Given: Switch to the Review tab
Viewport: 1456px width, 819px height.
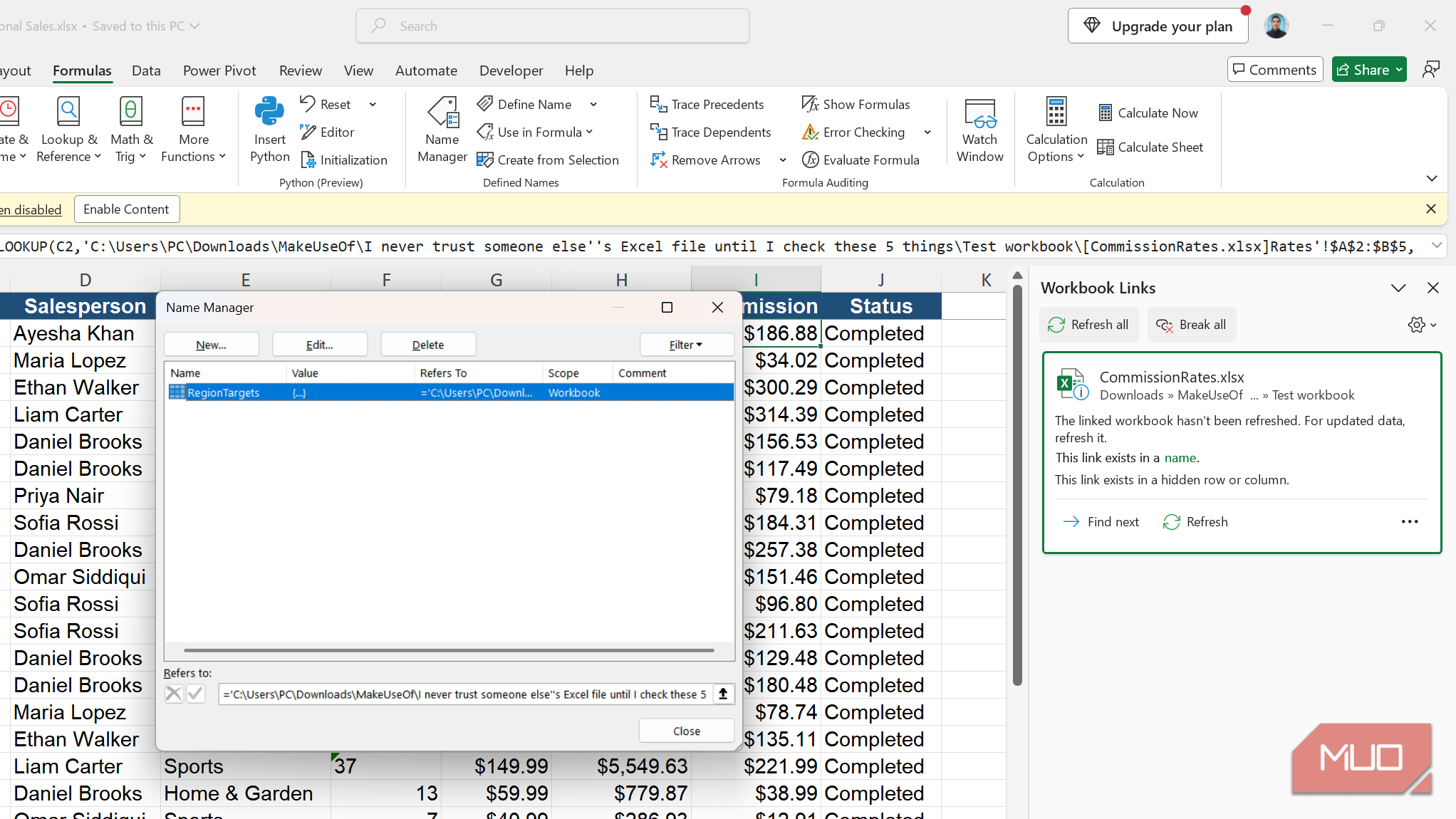Looking at the screenshot, I should click(x=301, y=71).
